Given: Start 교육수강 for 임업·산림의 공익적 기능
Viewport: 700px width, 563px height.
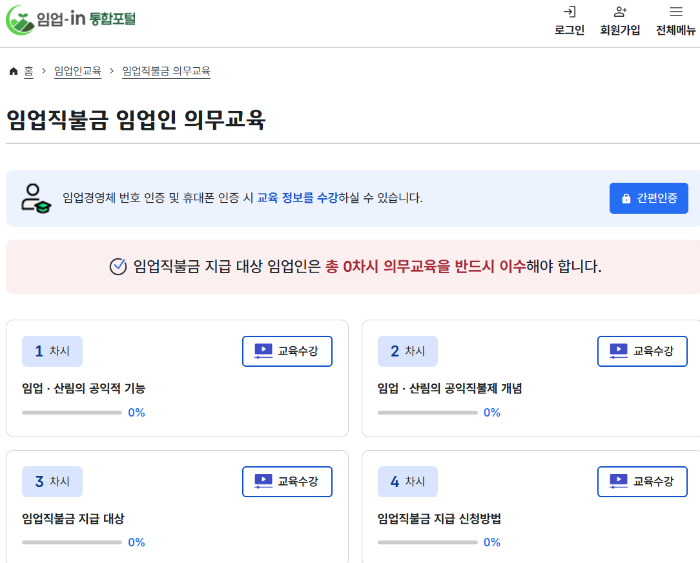Looking at the screenshot, I should [287, 351].
